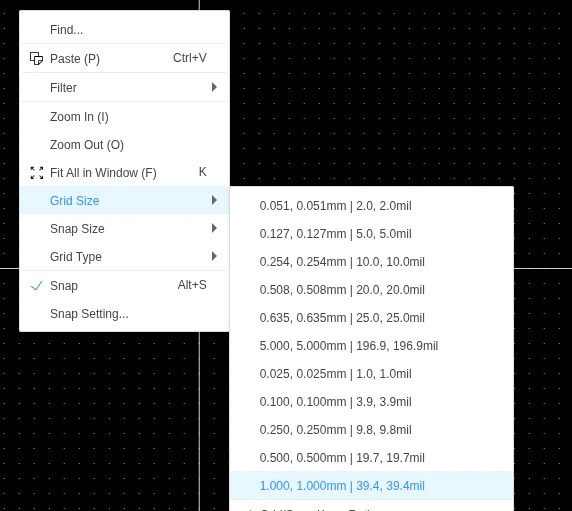Set grid to 0.051mm | 2.0mil
The image size is (572, 511).
[x=372, y=206]
